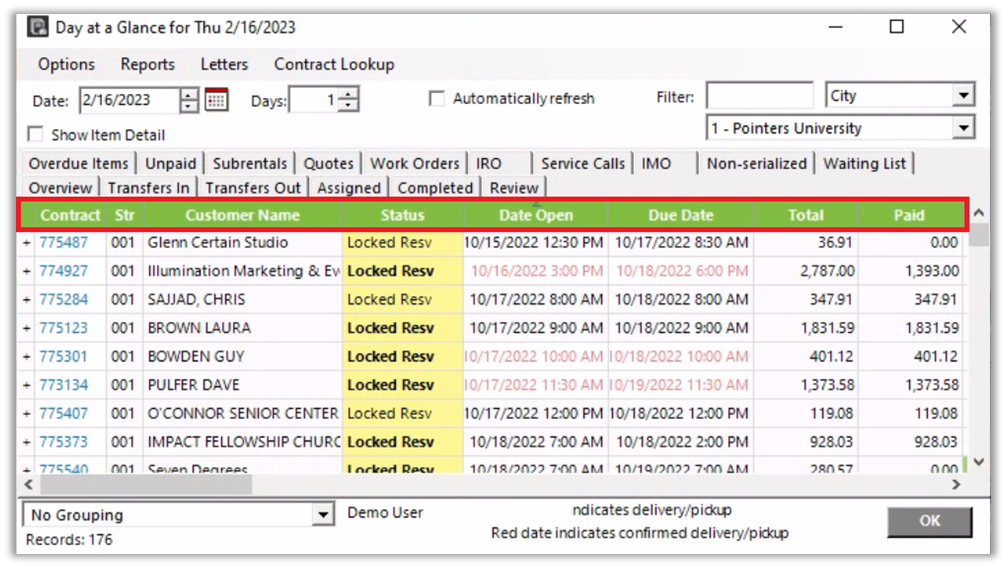The image size is (1007, 568).
Task: Switch to the Work Orders tab
Action: (414, 163)
